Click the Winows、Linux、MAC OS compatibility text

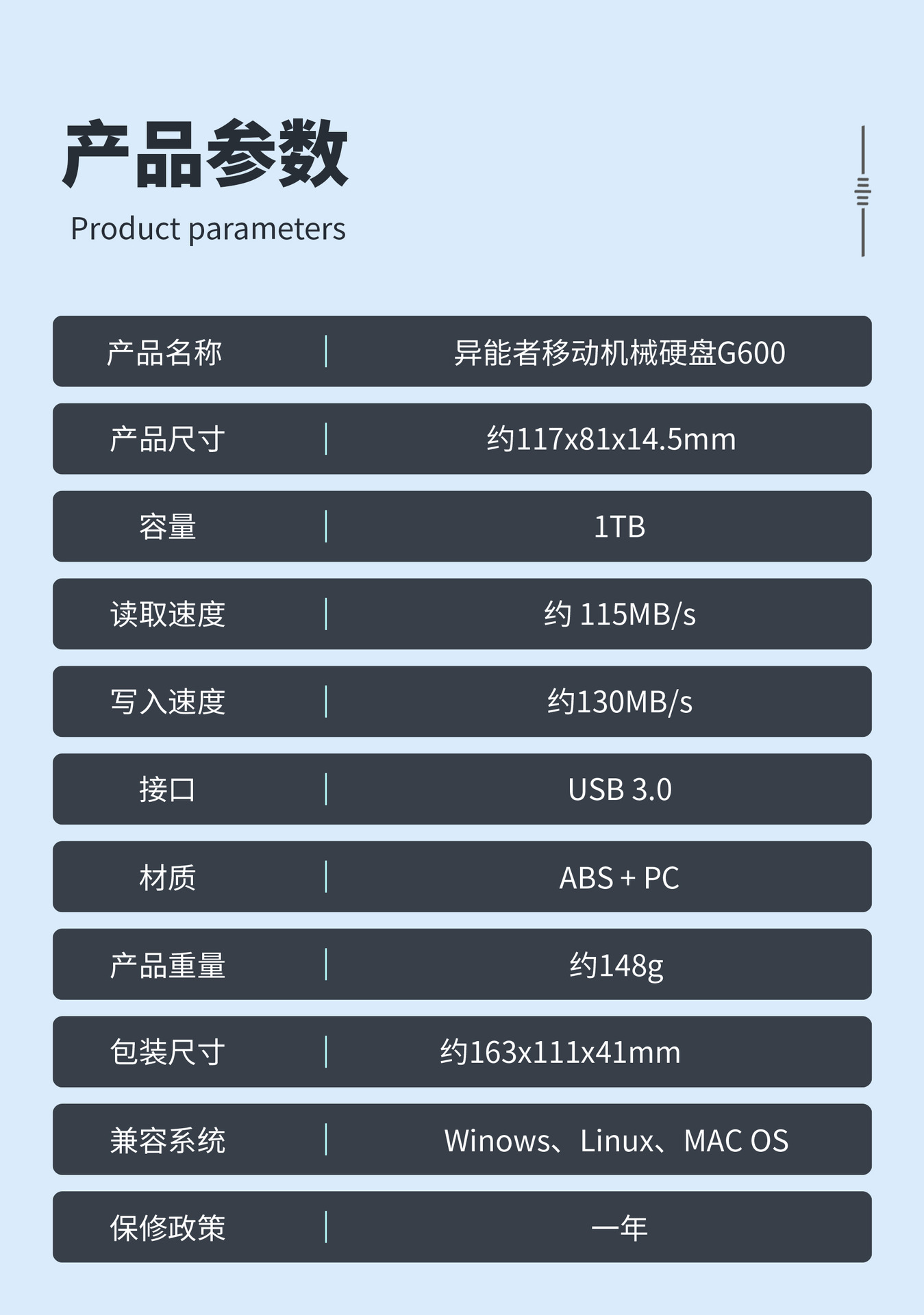(616, 1140)
